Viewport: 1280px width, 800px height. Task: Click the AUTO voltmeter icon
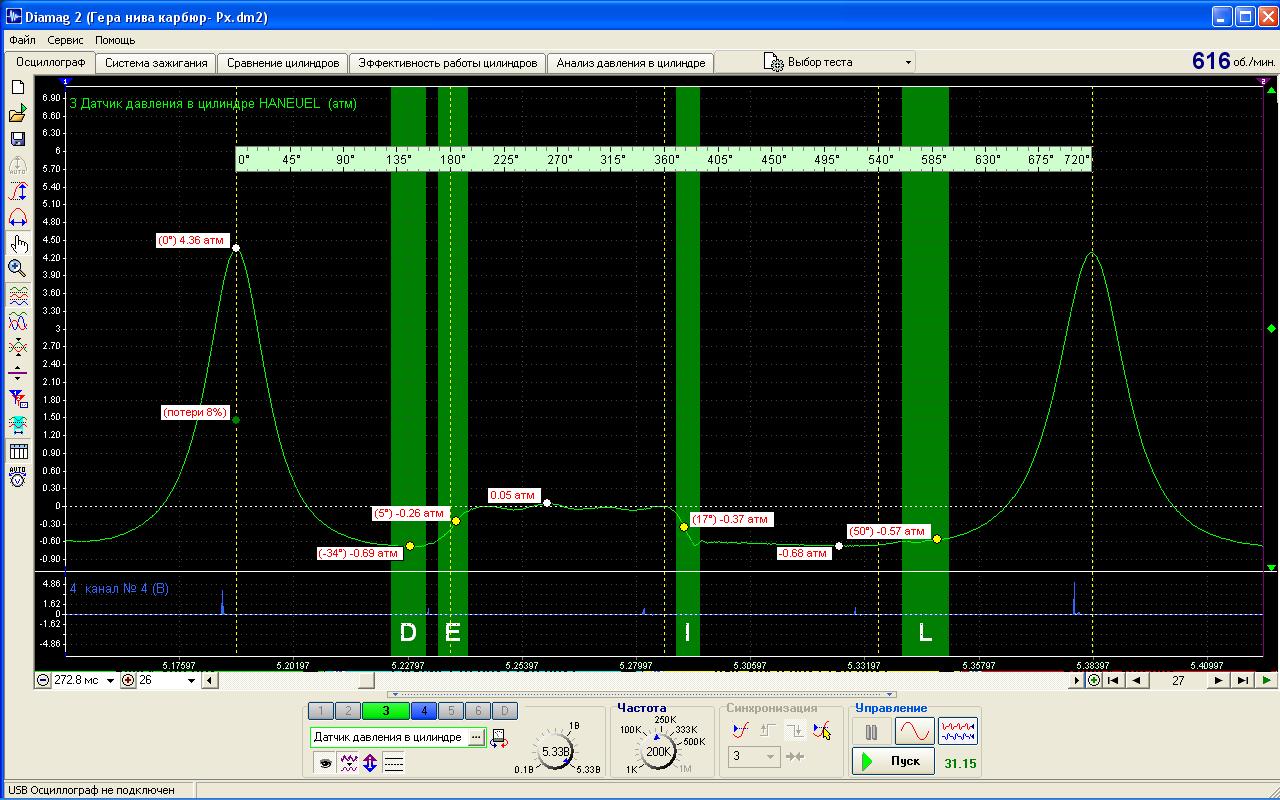click(x=17, y=477)
